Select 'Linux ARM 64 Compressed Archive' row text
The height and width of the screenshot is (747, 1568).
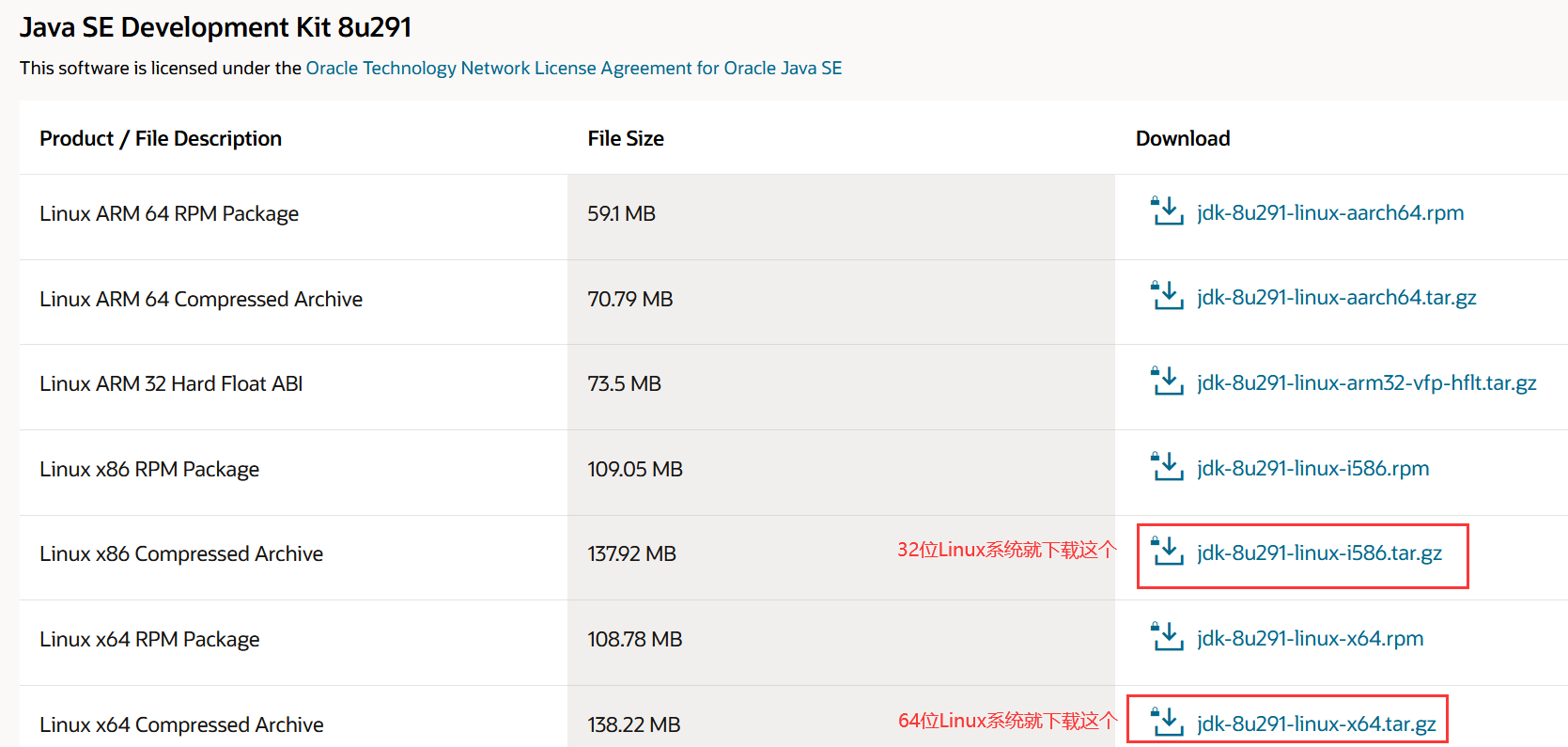pos(201,299)
